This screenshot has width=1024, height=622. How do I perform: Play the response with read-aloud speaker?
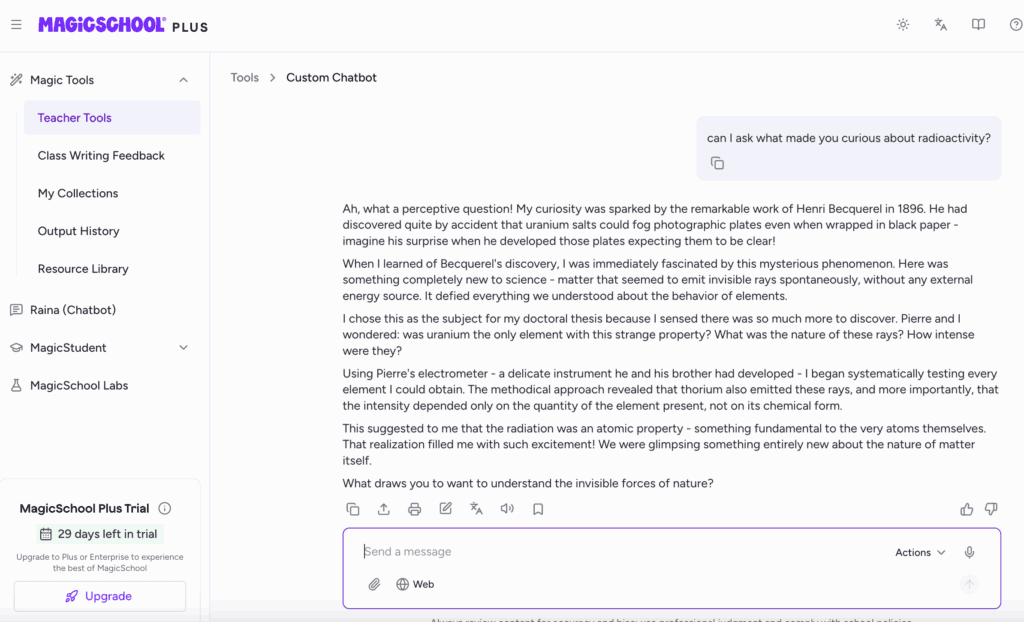(x=507, y=509)
